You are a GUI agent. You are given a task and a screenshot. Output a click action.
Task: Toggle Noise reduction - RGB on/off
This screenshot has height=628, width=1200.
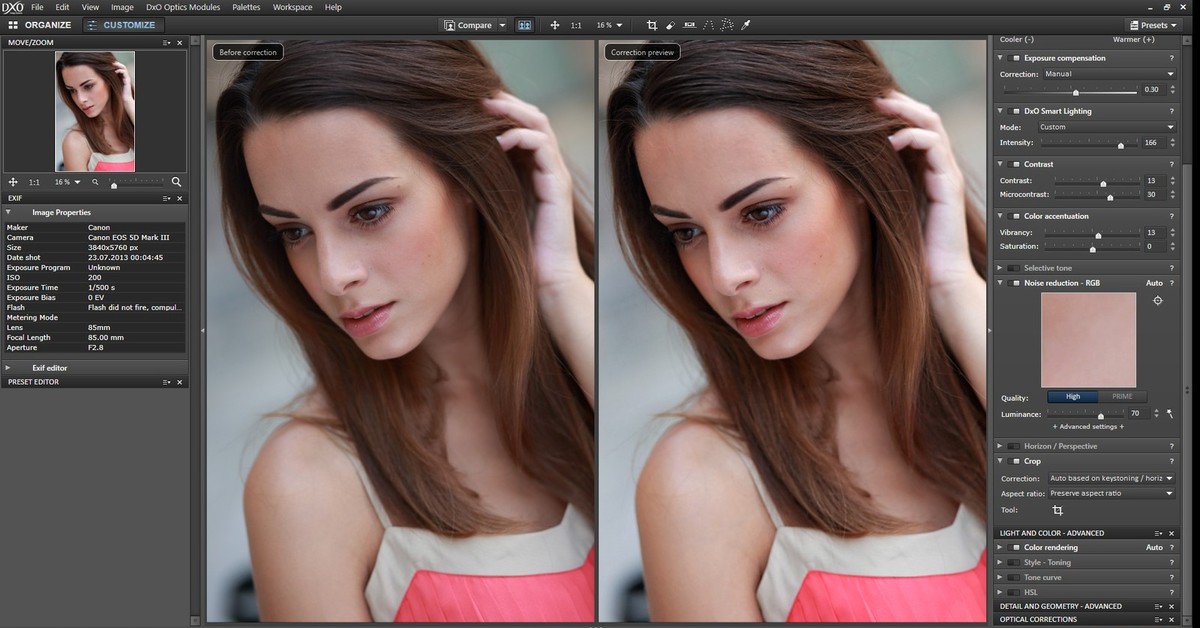tap(1014, 283)
